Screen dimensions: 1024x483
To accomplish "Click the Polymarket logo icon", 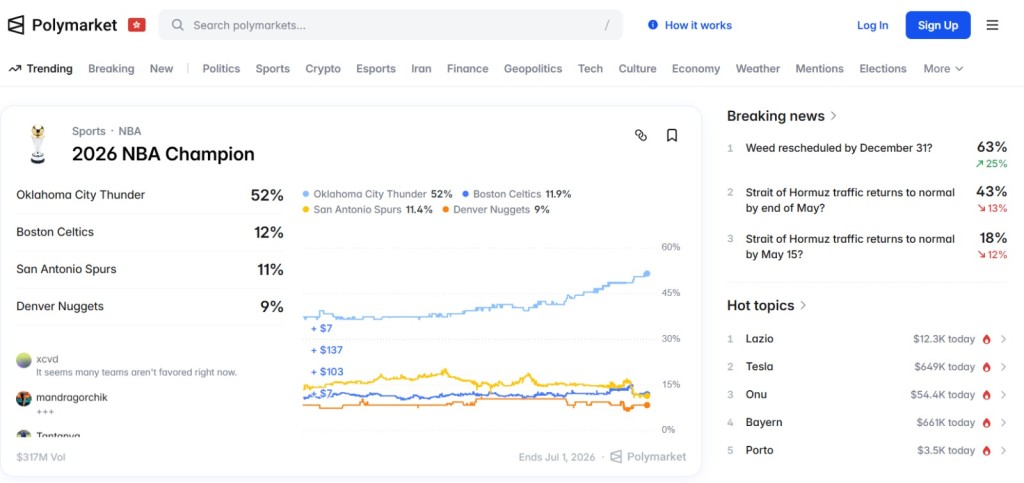I will [x=17, y=25].
